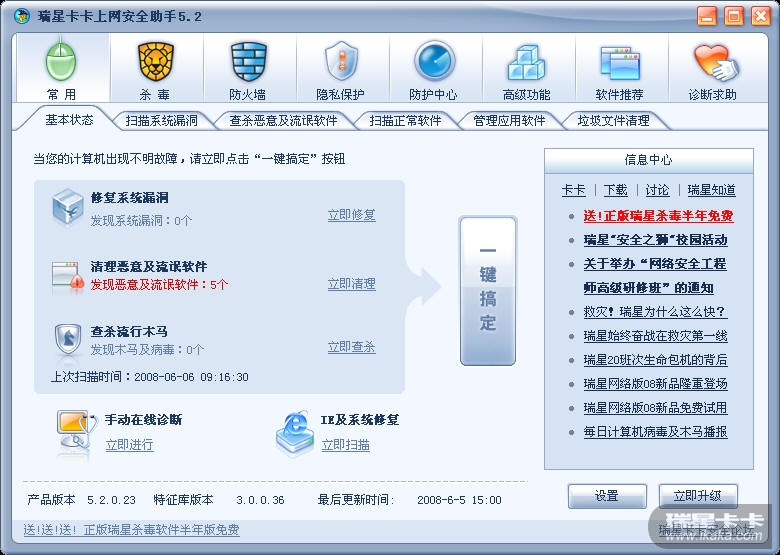Open the 防火墙 brick wall icon
Screen dimensions: 780x555
(248, 62)
